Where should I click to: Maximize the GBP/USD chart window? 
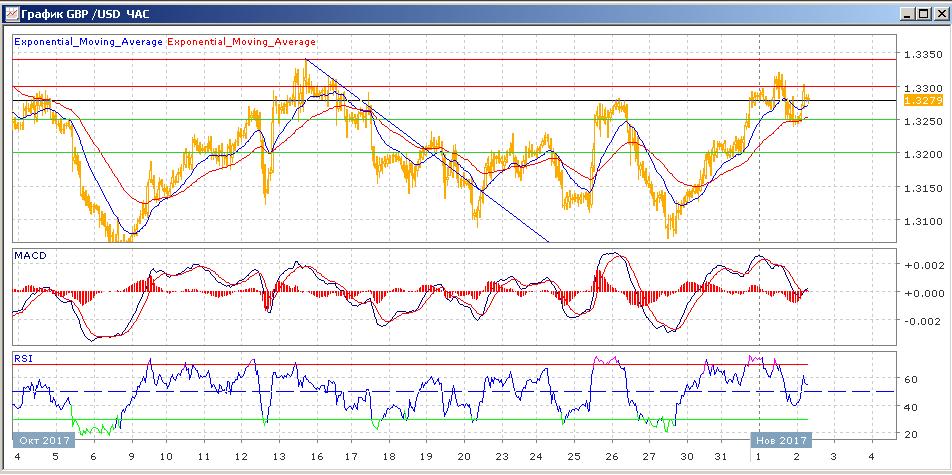(x=922, y=14)
